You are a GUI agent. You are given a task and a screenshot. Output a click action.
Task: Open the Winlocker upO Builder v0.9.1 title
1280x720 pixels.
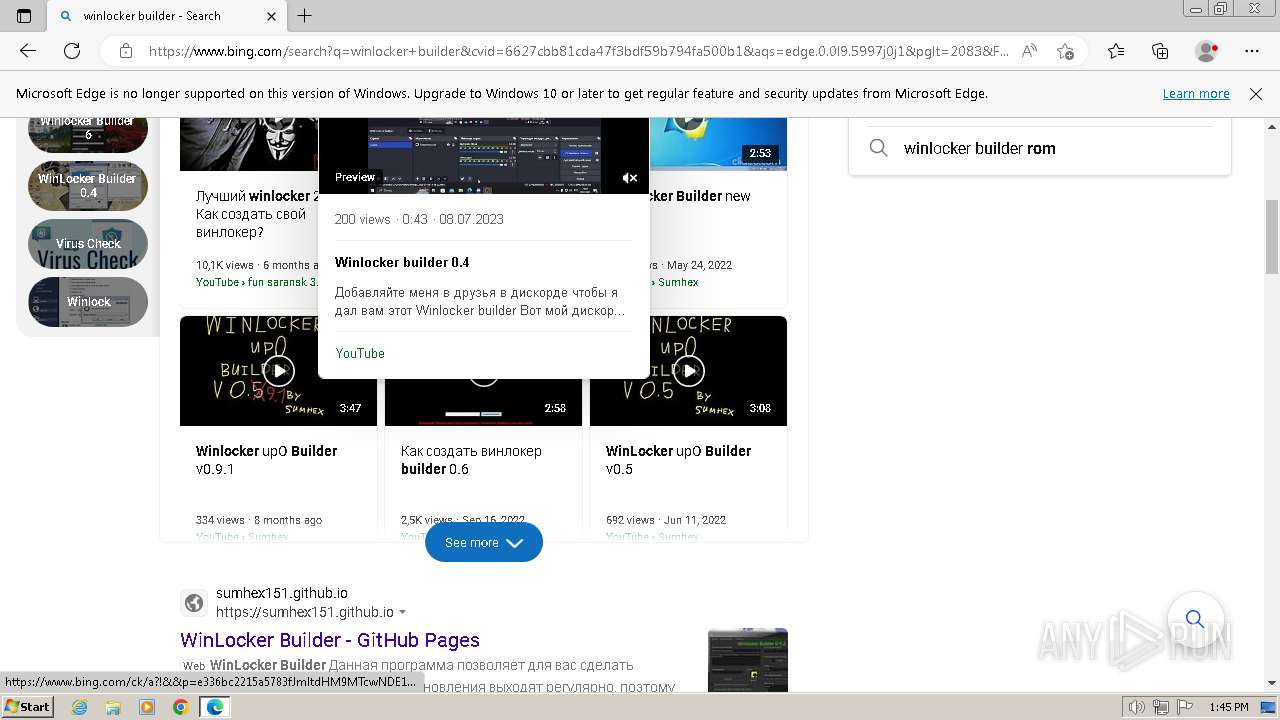coord(266,460)
